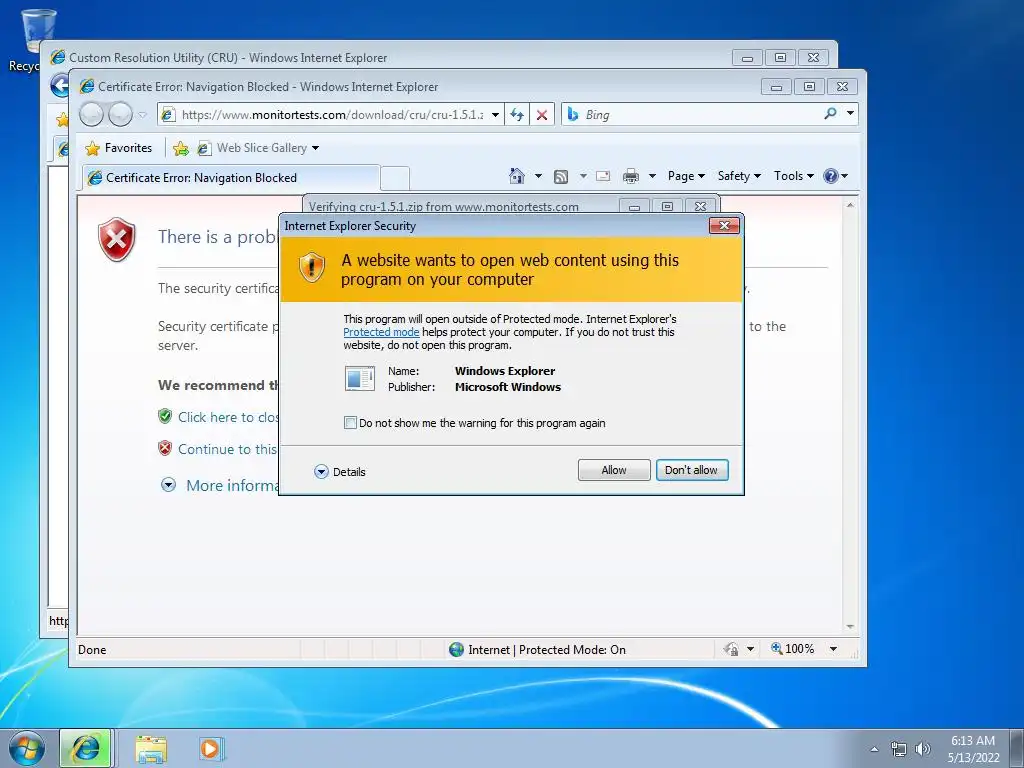Open the address bar history dropdown
Screen dimensions: 1024x768
click(x=496, y=115)
